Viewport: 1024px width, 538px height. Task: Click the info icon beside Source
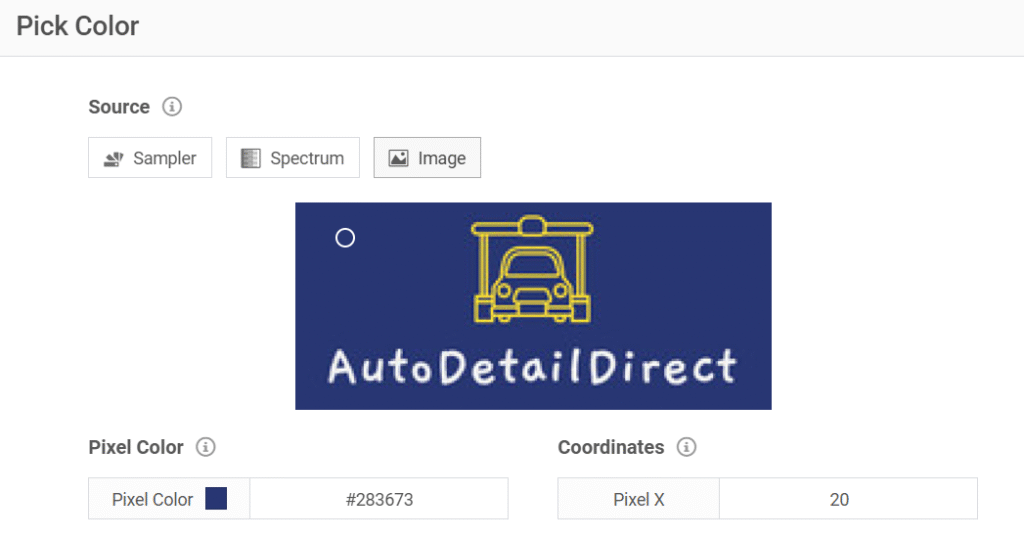[x=172, y=107]
